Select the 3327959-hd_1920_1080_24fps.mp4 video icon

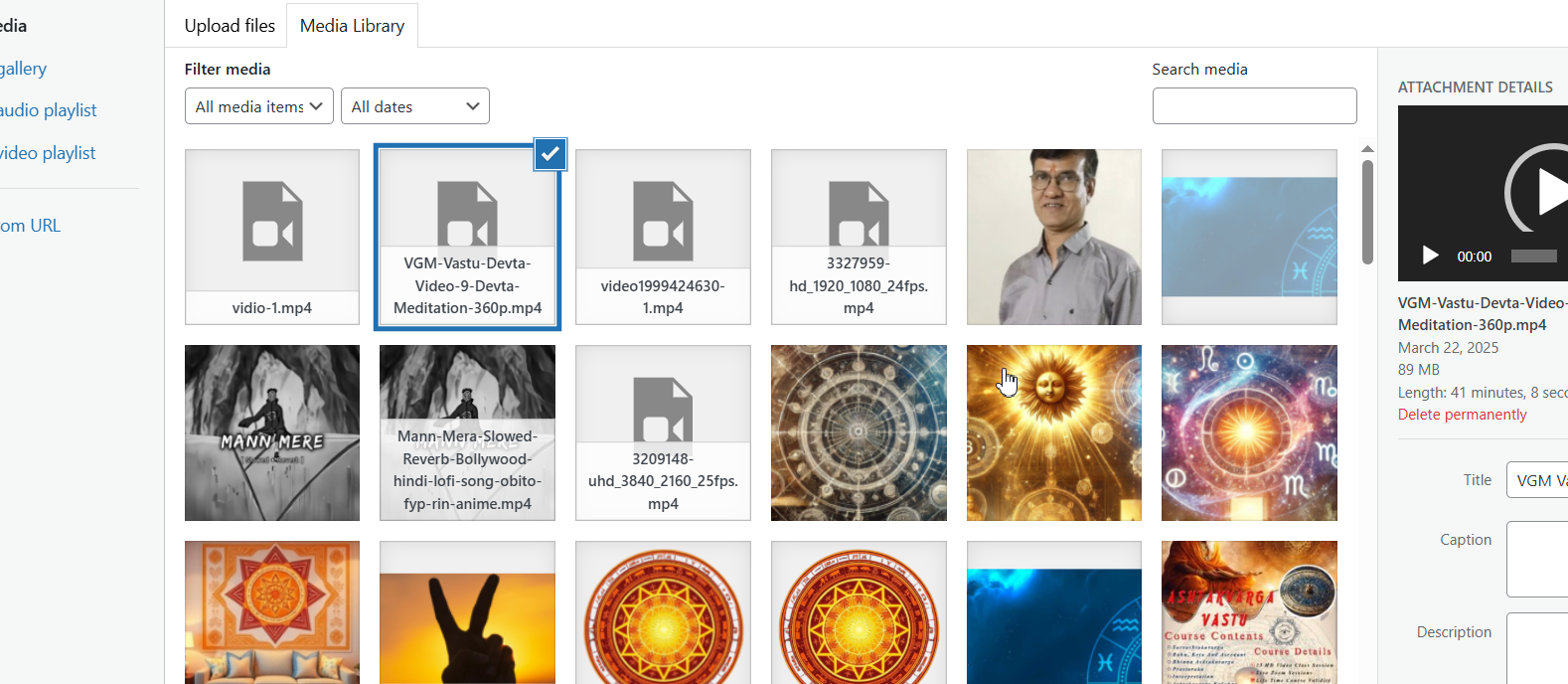pos(859,214)
